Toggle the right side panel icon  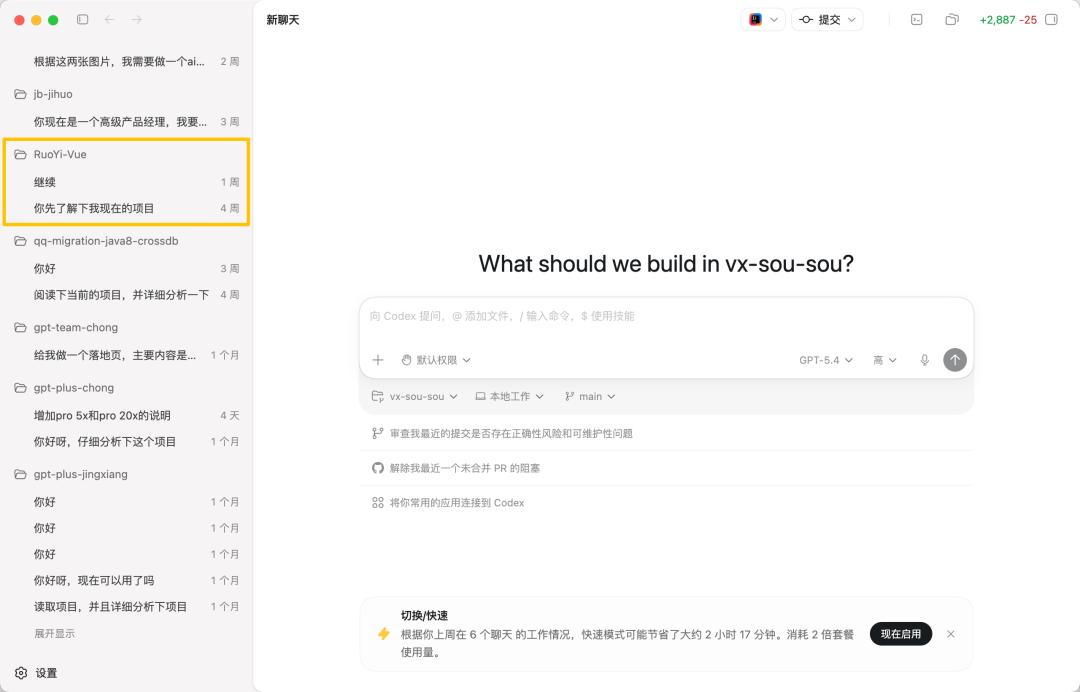click(x=1051, y=20)
